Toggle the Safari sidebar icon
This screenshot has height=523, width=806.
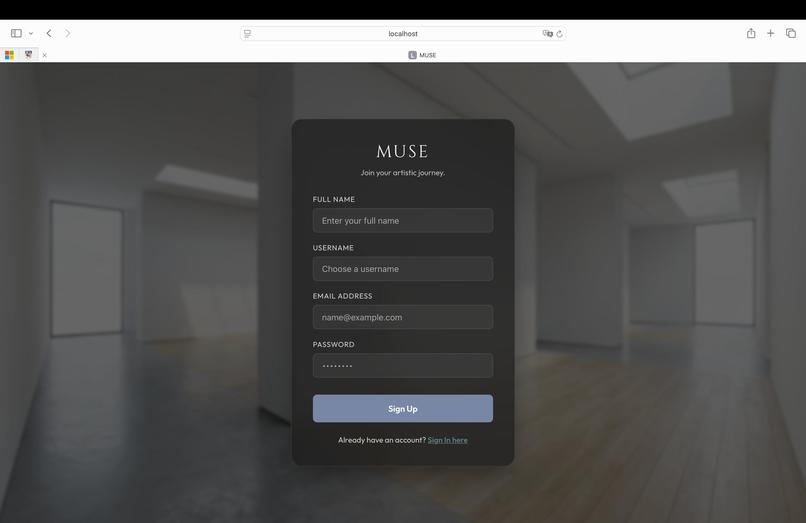coord(16,33)
